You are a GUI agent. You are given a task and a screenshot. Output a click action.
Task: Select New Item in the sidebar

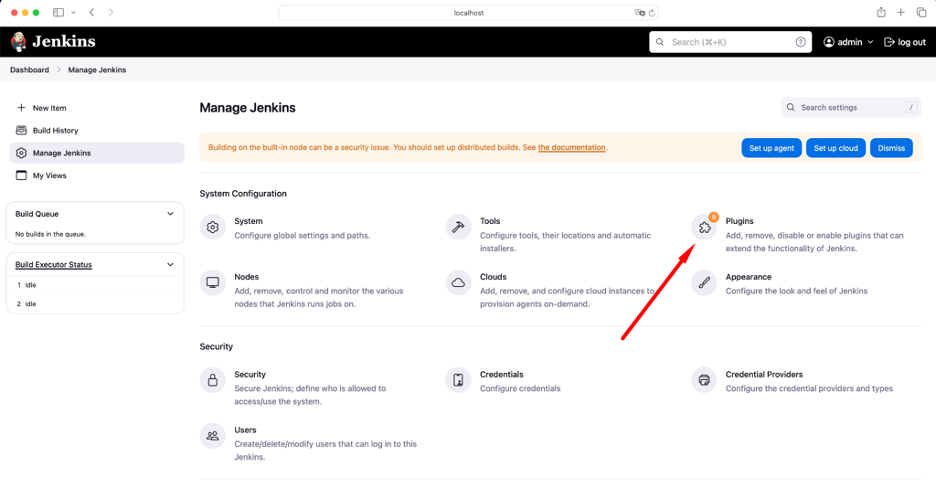coord(97,108)
